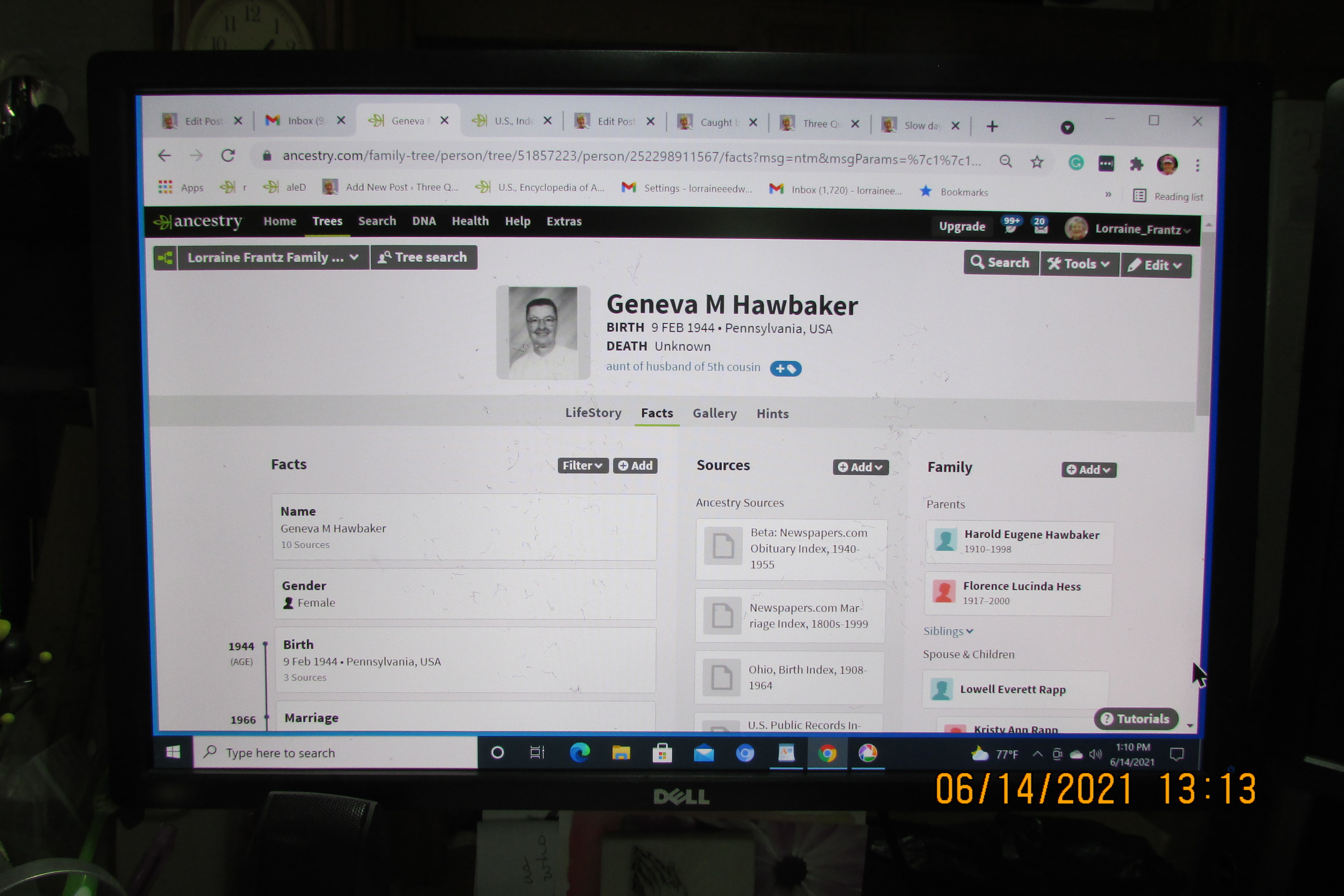Image resolution: width=1344 pixels, height=896 pixels.
Task: Expand the Siblings list
Action: (x=948, y=631)
